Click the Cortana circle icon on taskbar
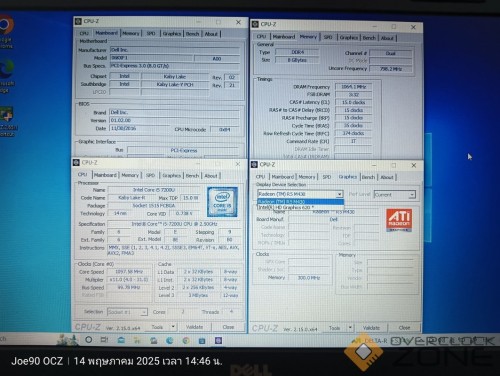Image resolution: width=500 pixels, height=376 pixels. point(89,340)
